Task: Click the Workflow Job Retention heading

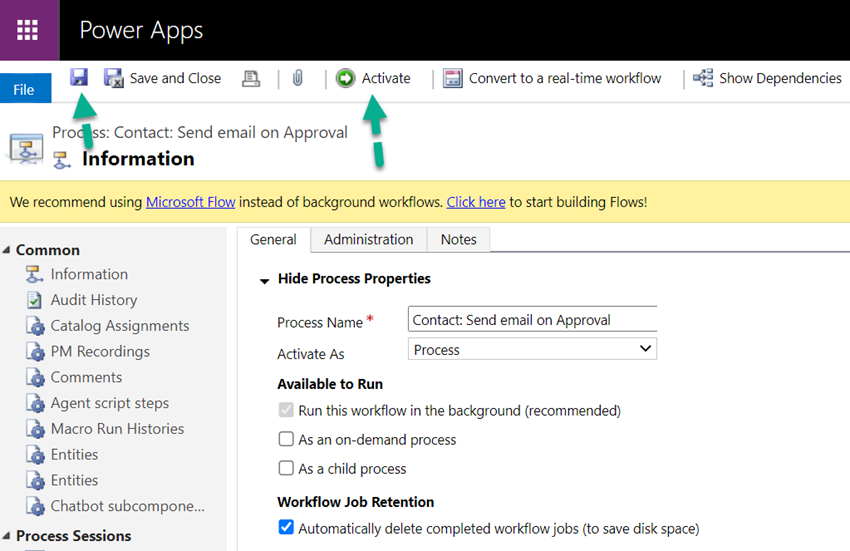Action: click(356, 502)
